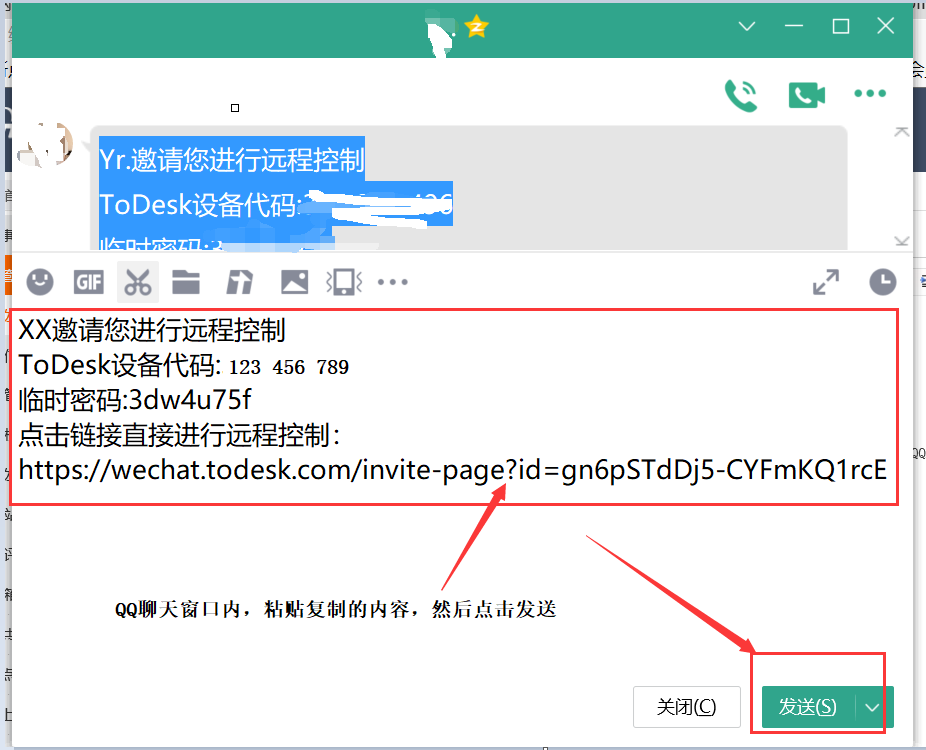Image resolution: width=926 pixels, height=750 pixels.
Task: Open the title bar dropdown chevron
Action: pyautogui.click(x=747, y=26)
